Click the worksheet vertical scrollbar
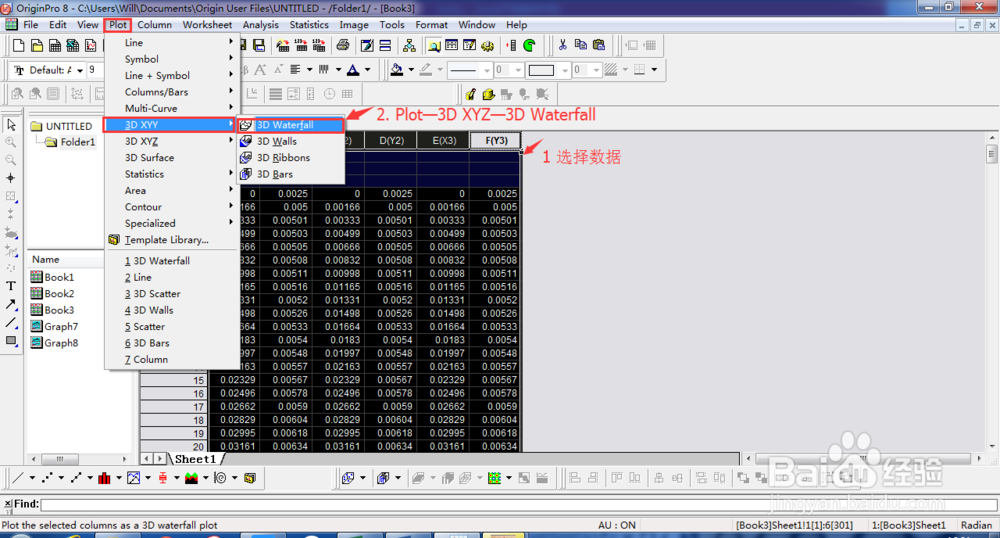Viewport: 1000px width, 538px height. 990,293
